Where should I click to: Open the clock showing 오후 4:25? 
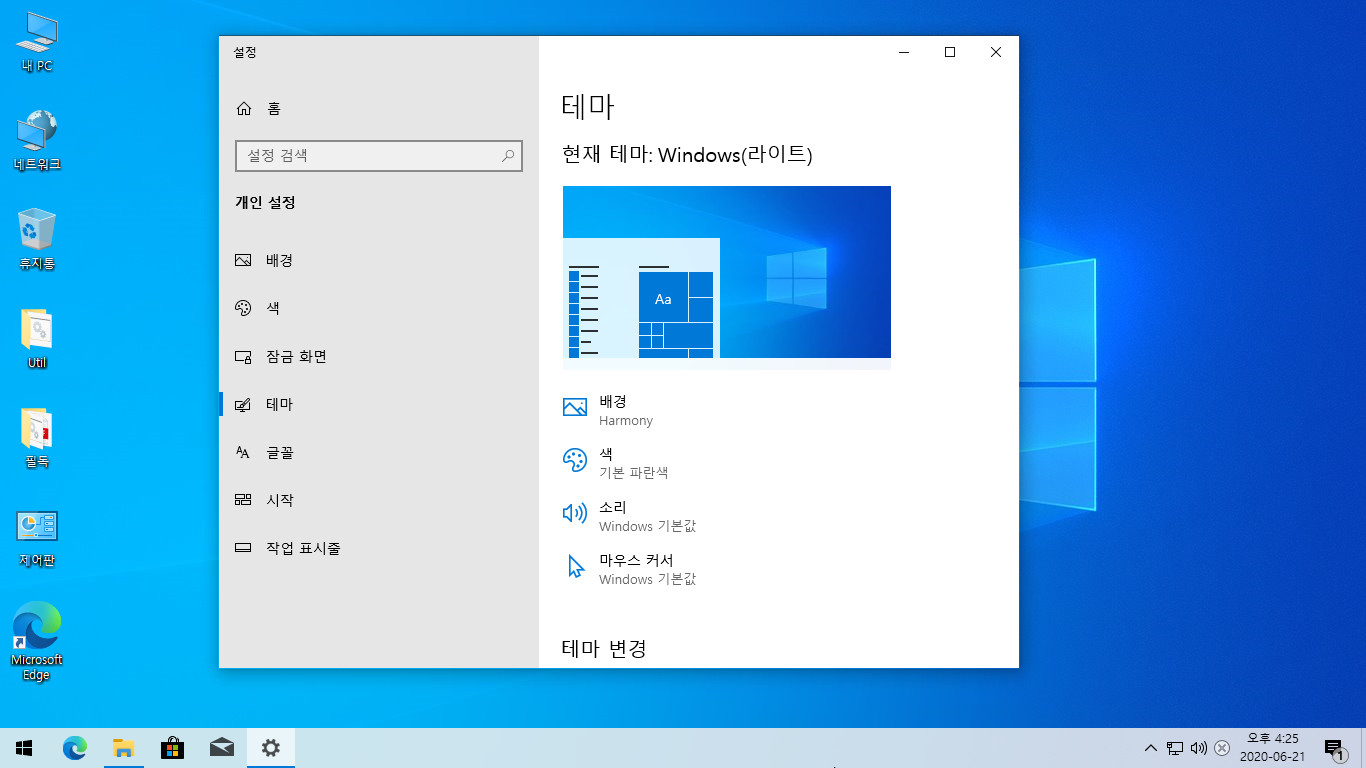[1273, 748]
